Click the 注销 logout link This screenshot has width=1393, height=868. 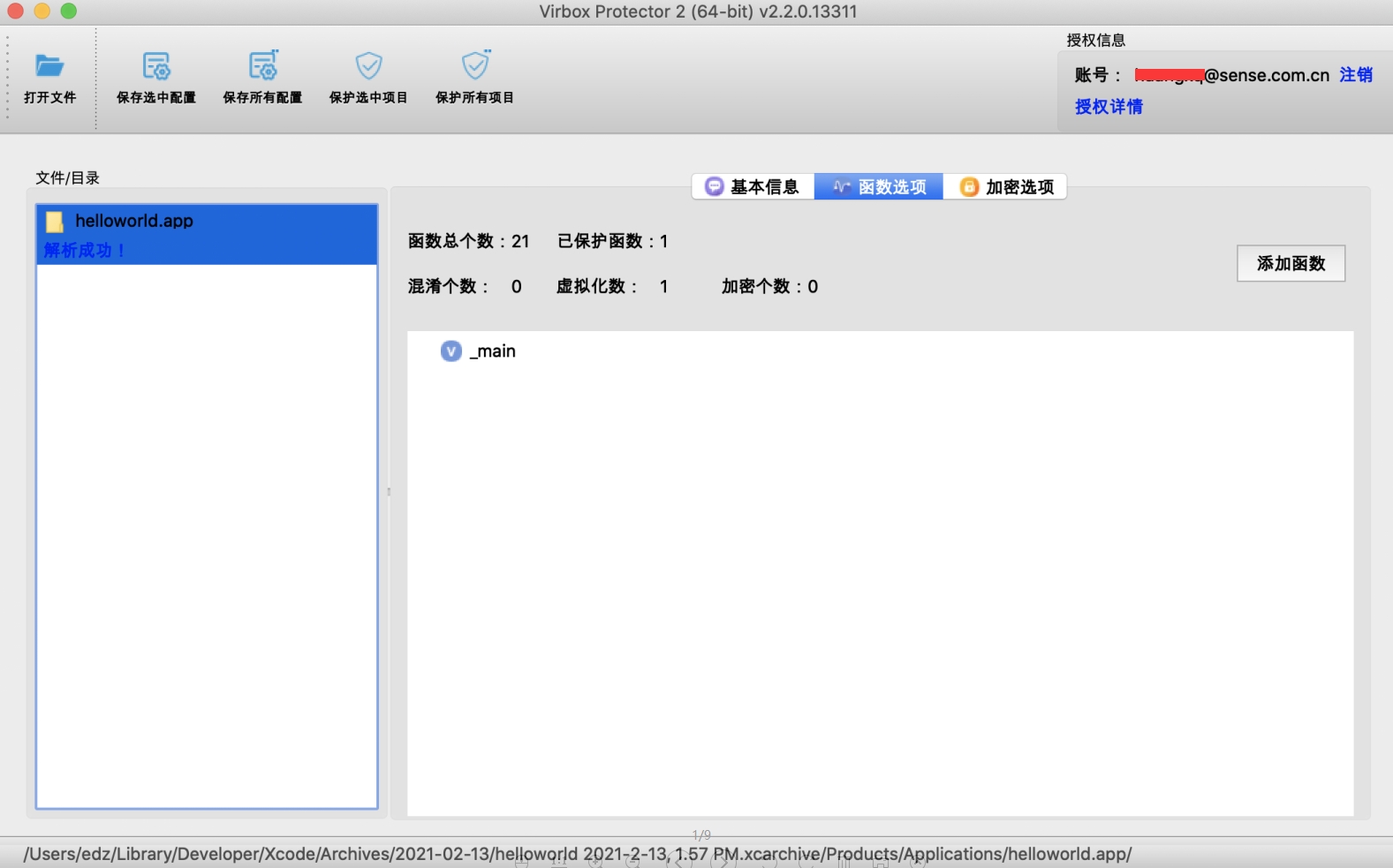[1356, 75]
